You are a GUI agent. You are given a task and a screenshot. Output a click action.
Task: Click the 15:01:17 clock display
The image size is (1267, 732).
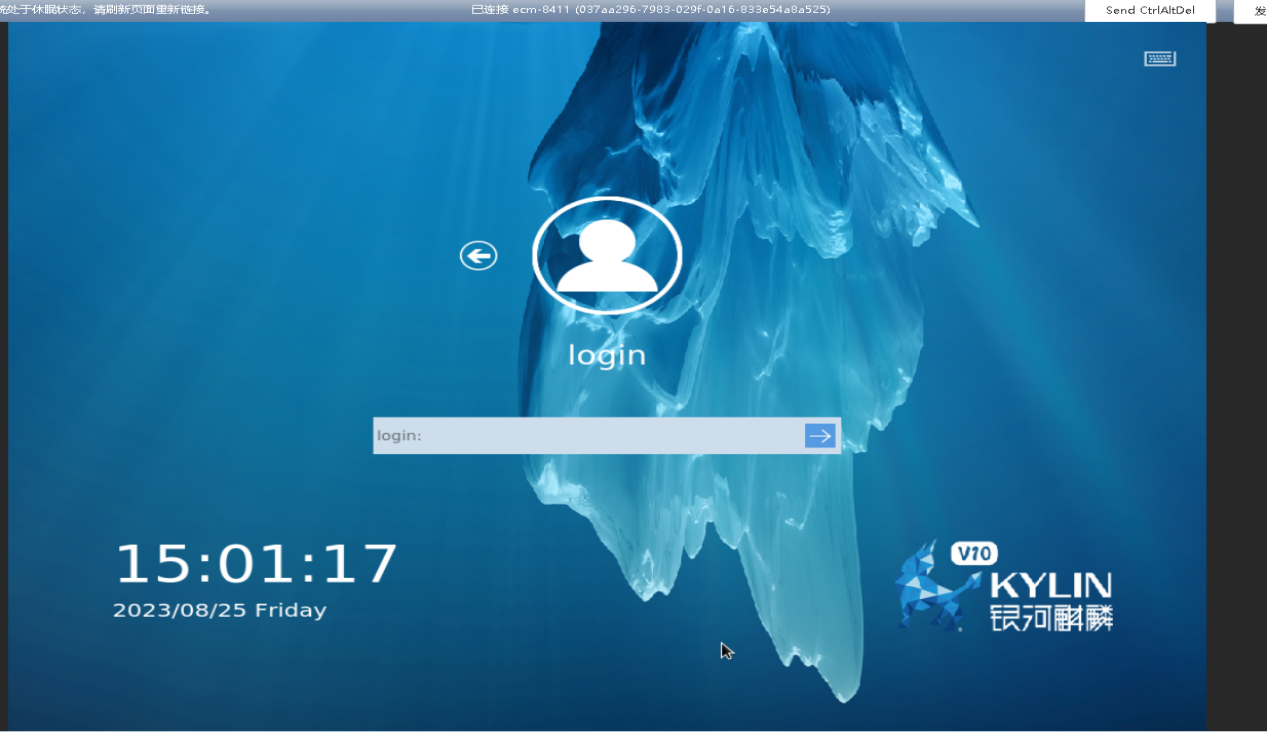coord(257,564)
